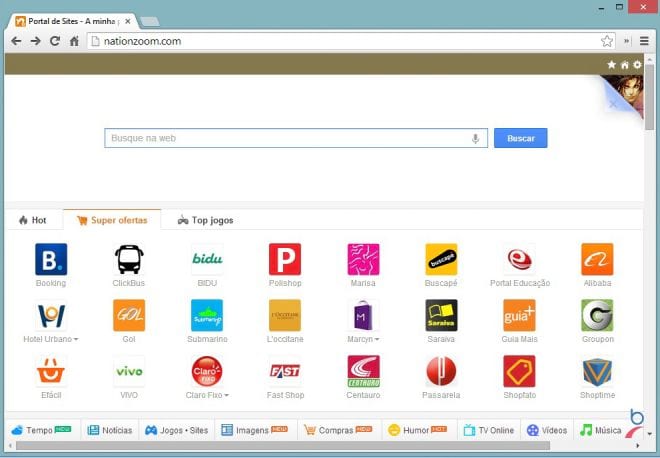Open the Guia Mais icon

tap(519, 315)
